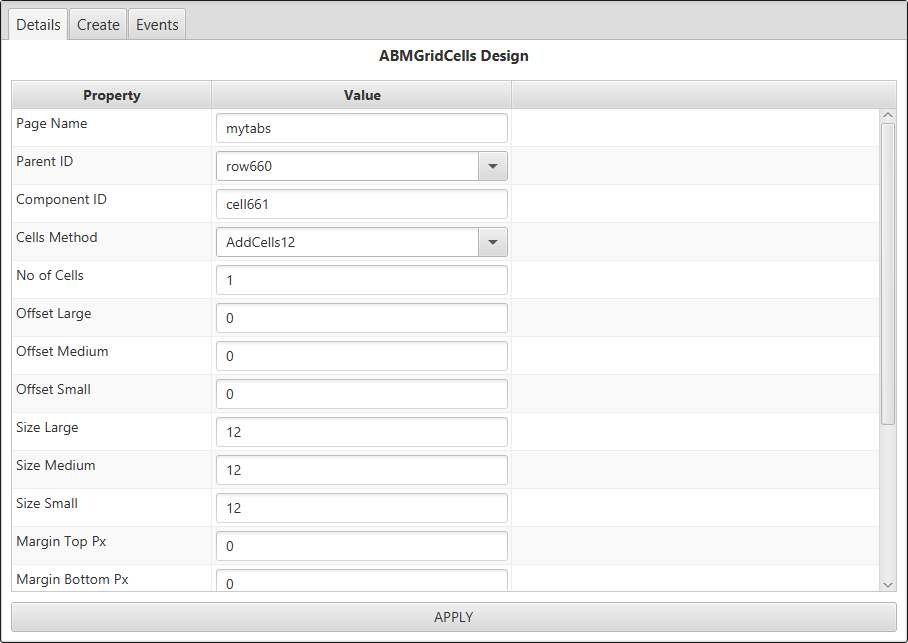Click the No of Cells field

[x=361, y=280]
